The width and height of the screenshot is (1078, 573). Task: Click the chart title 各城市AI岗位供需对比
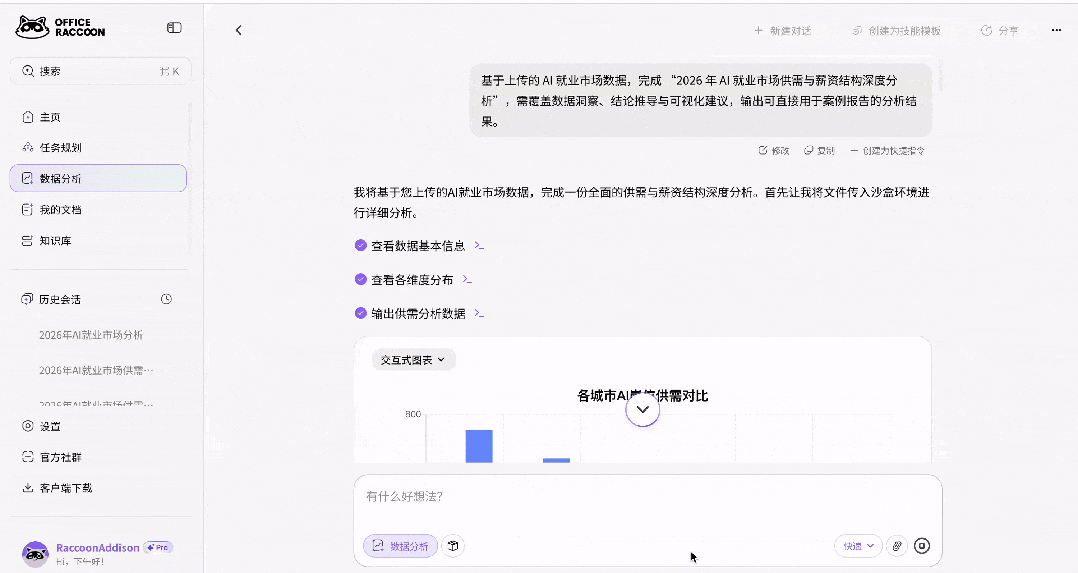pos(642,396)
